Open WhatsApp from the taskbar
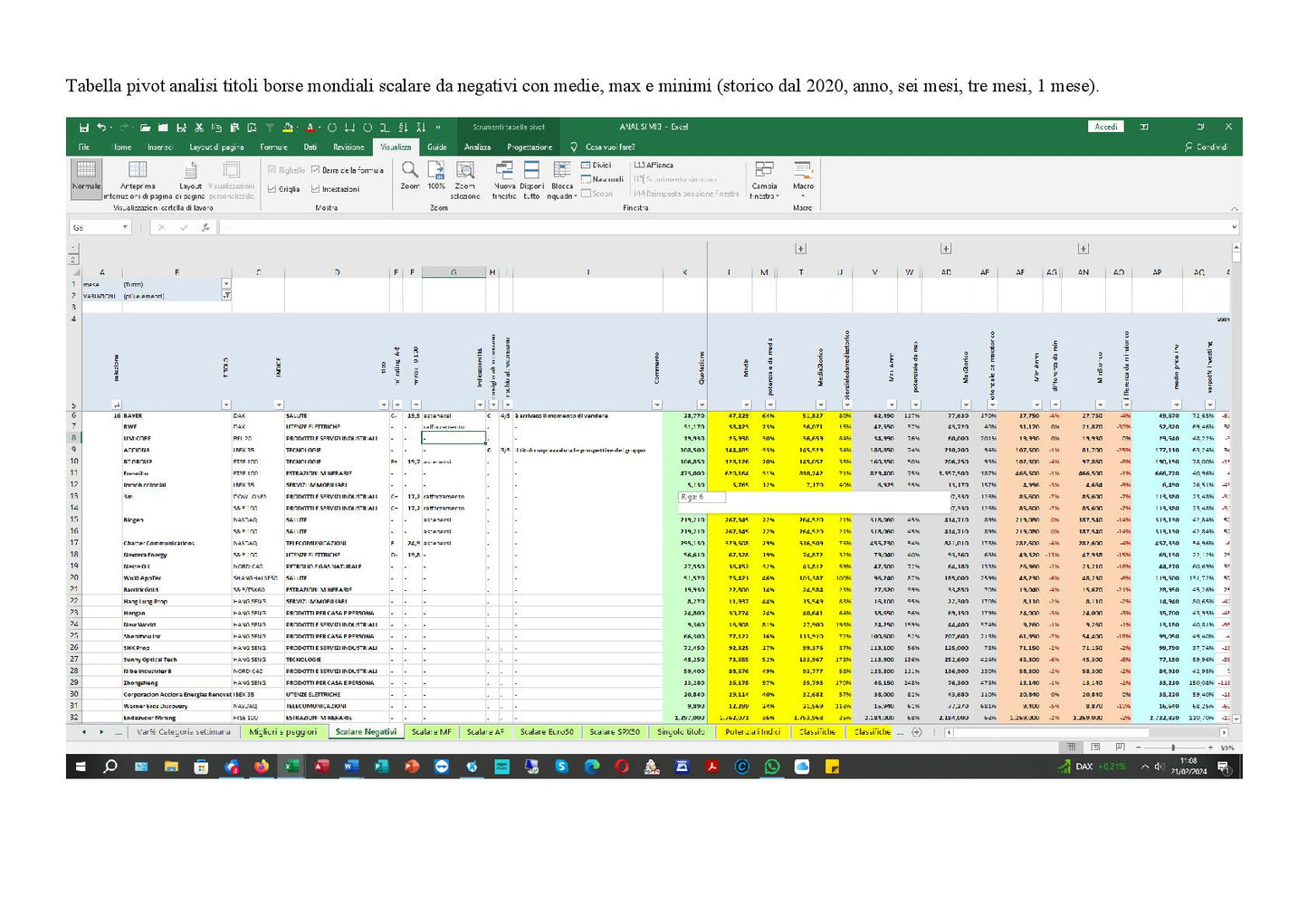 tap(771, 767)
